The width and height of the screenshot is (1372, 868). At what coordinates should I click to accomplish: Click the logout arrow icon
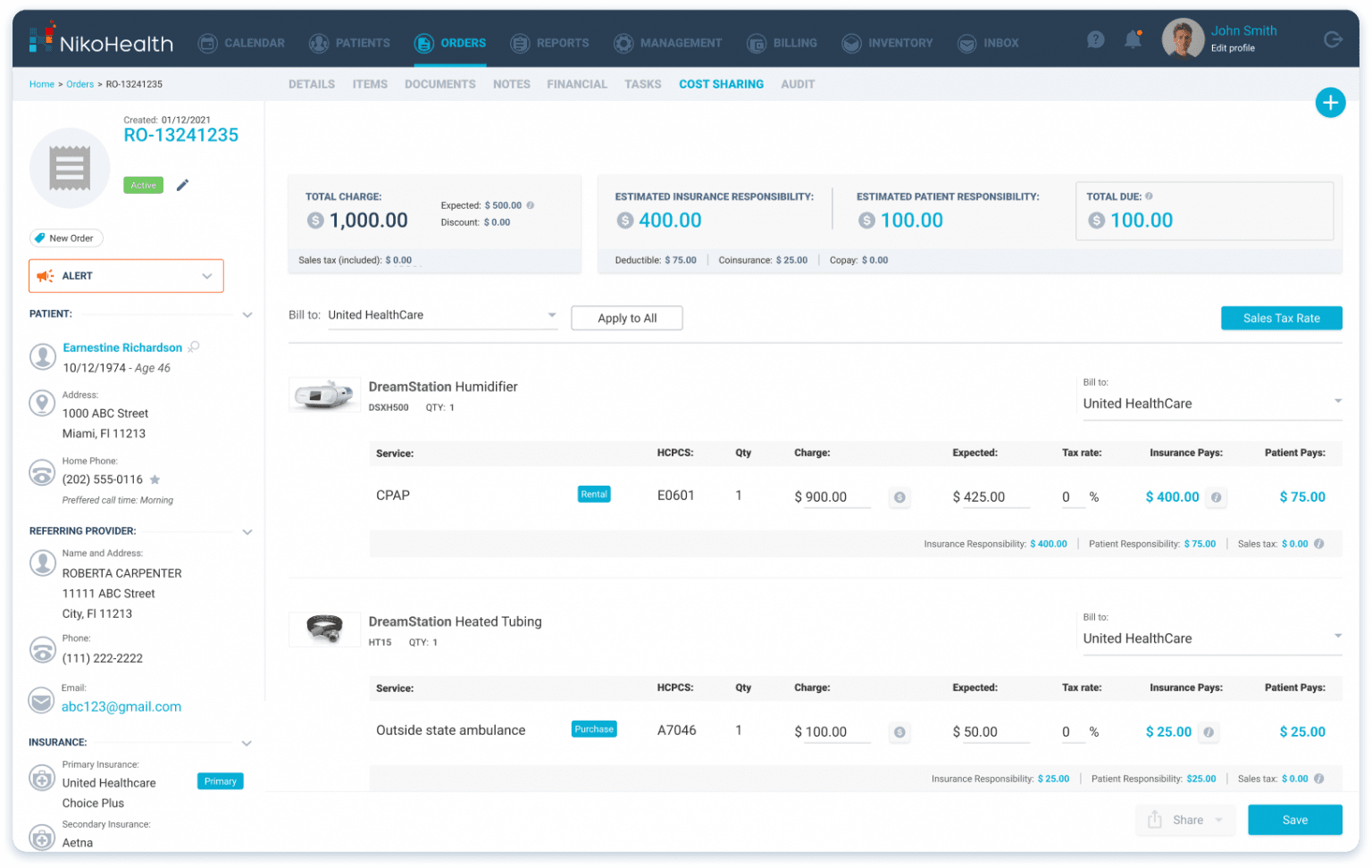point(1333,39)
